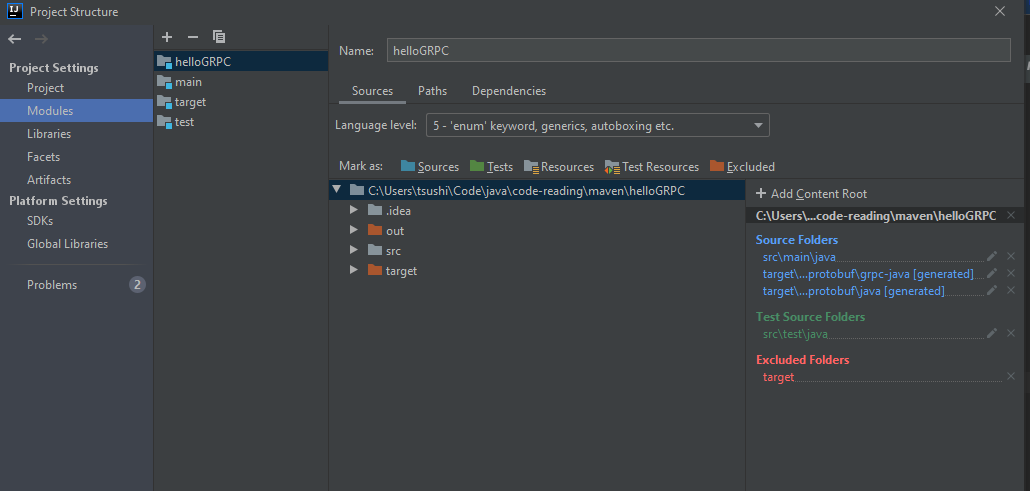The width and height of the screenshot is (1030, 491).
Task: Switch to the Dependencies tab
Action: (508, 91)
